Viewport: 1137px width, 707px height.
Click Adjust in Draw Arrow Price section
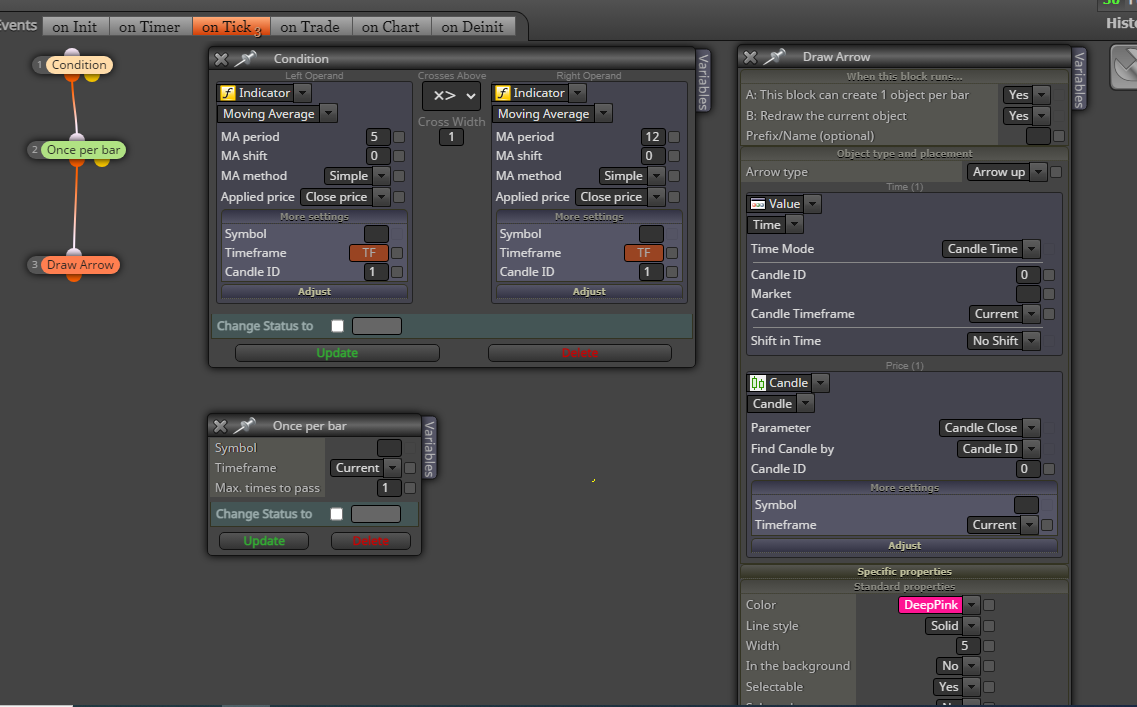[904, 545]
